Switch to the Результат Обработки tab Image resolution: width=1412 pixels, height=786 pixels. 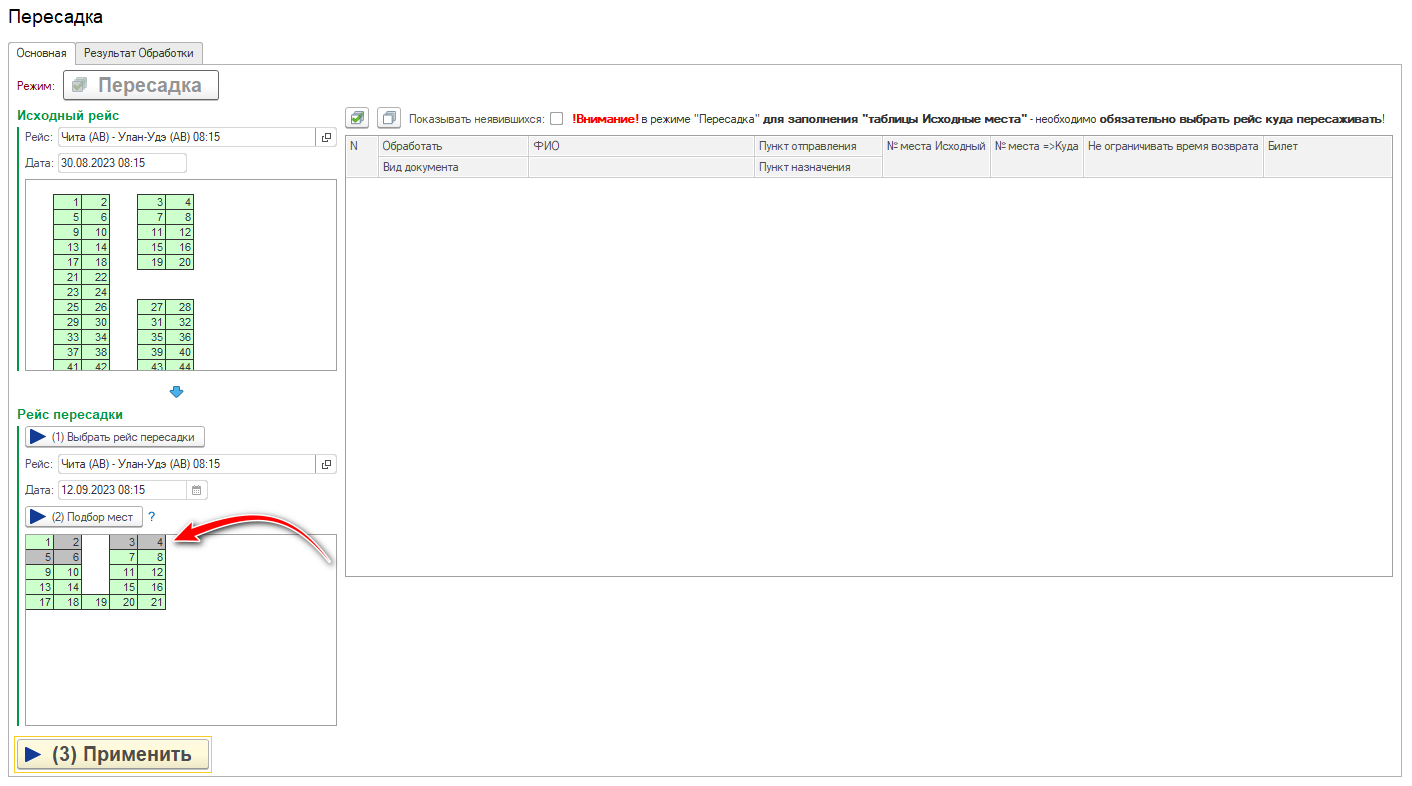click(x=140, y=53)
